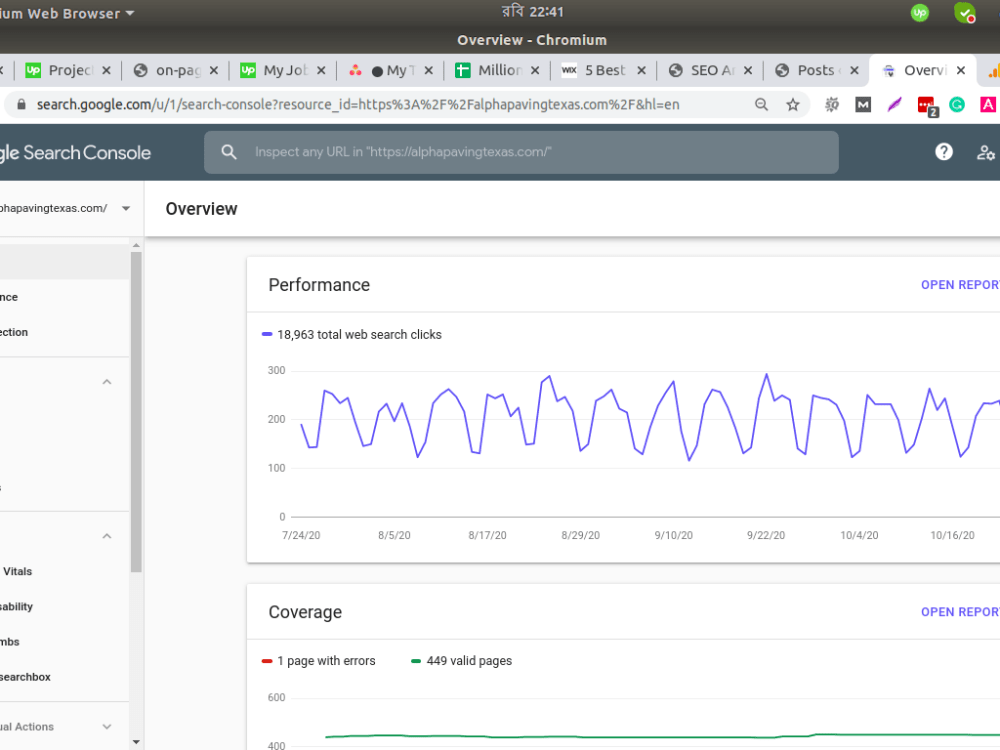Close the Posts tab
Viewport: 1000px width, 750px height.
854,70
